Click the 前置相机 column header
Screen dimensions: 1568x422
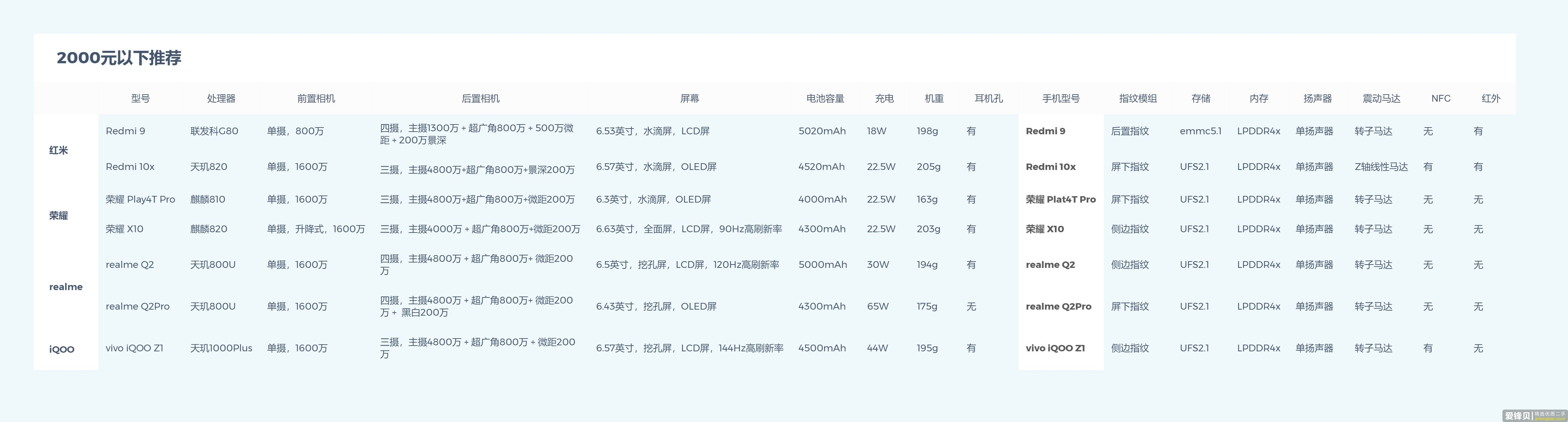point(316,99)
